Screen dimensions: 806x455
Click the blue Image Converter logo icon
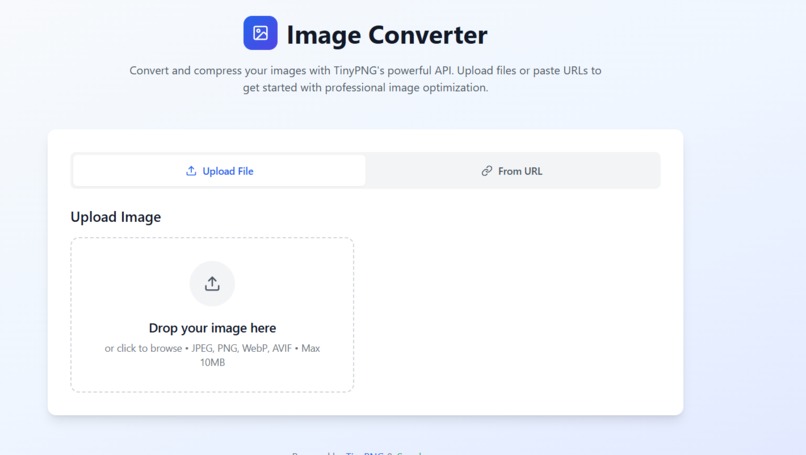pos(260,33)
